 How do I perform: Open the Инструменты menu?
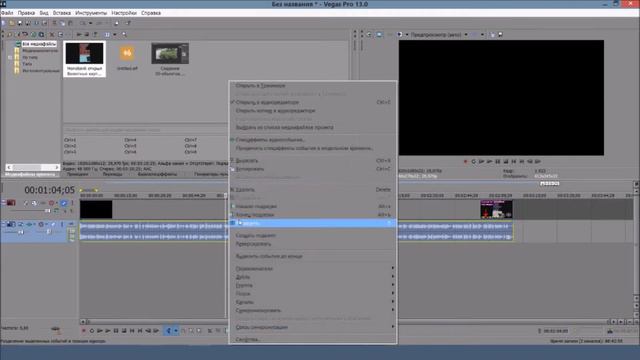tap(91, 13)
